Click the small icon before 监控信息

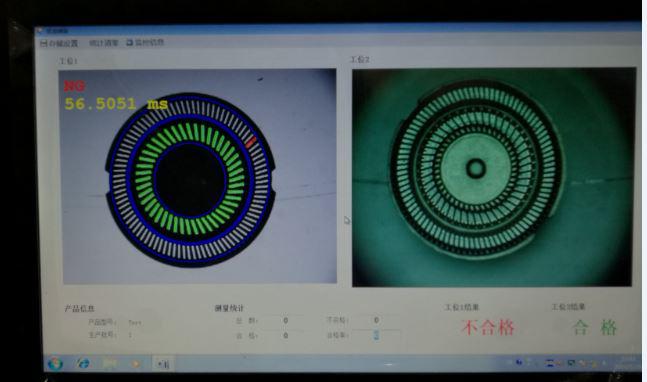click(130, 42)
